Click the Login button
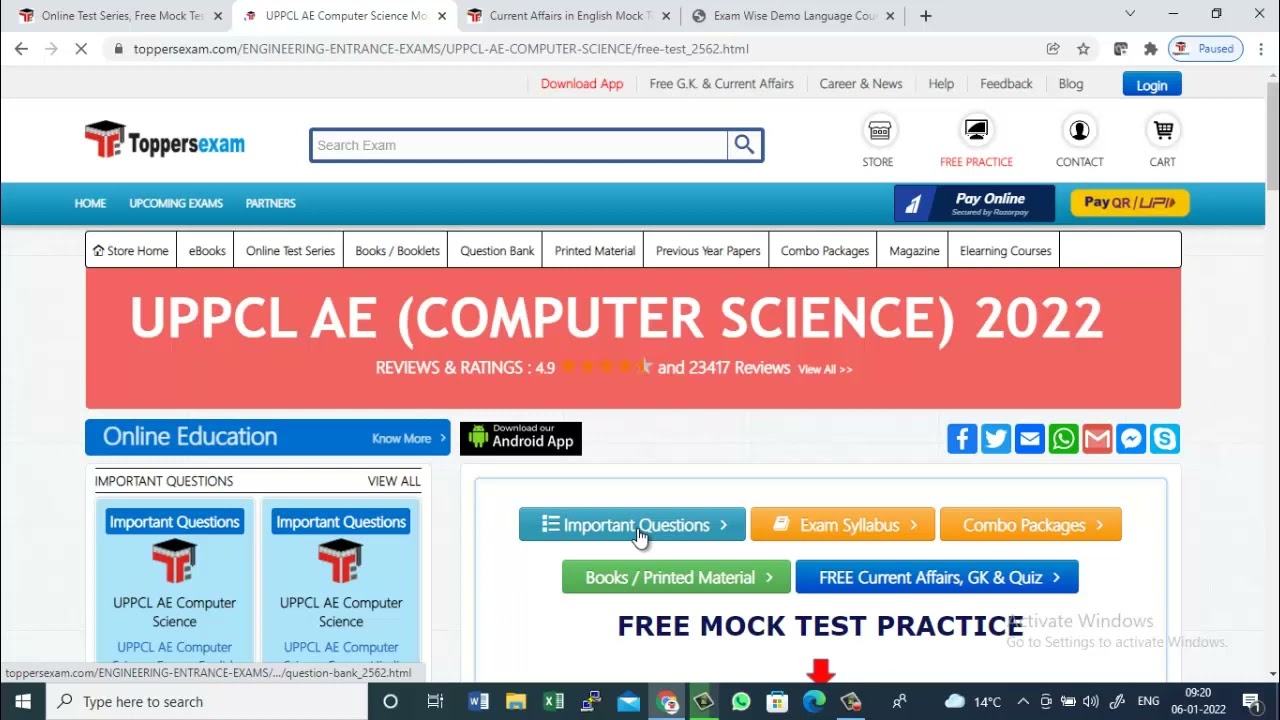Viewport: 1280px width, 720px height. click(1152, 85)
